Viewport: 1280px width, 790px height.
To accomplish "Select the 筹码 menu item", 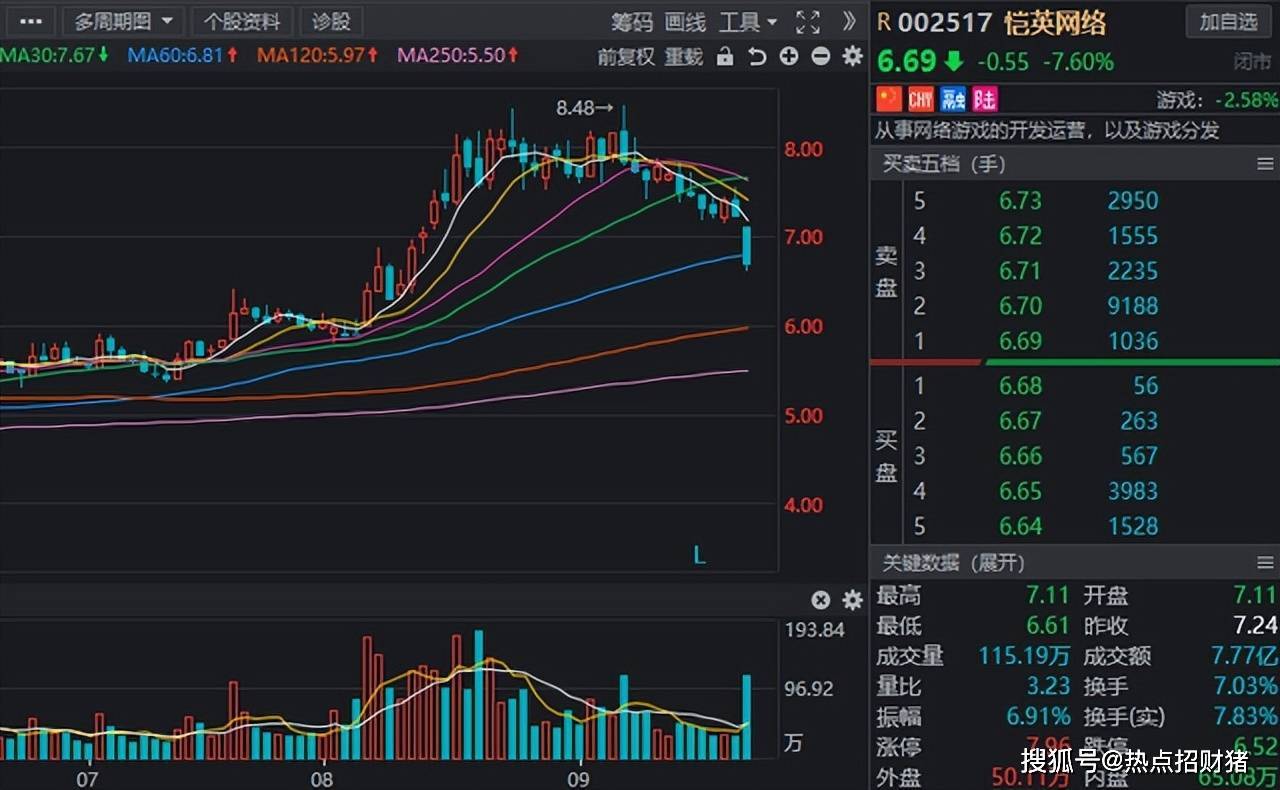I will point(632,22).
